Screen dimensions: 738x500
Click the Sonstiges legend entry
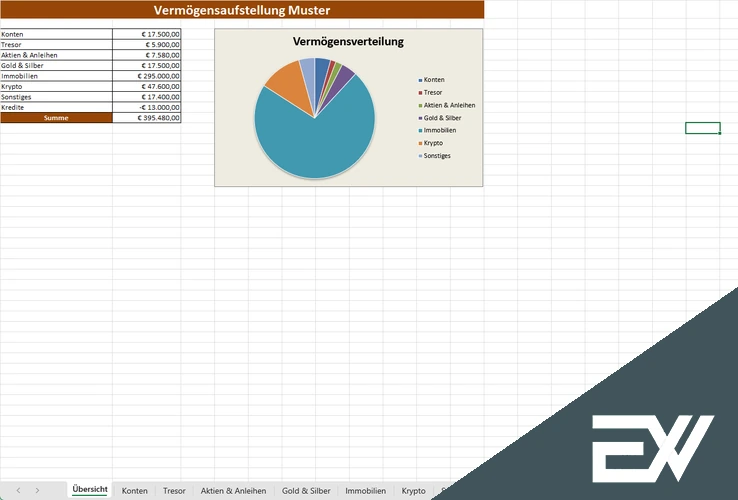[x=434, y=156]
